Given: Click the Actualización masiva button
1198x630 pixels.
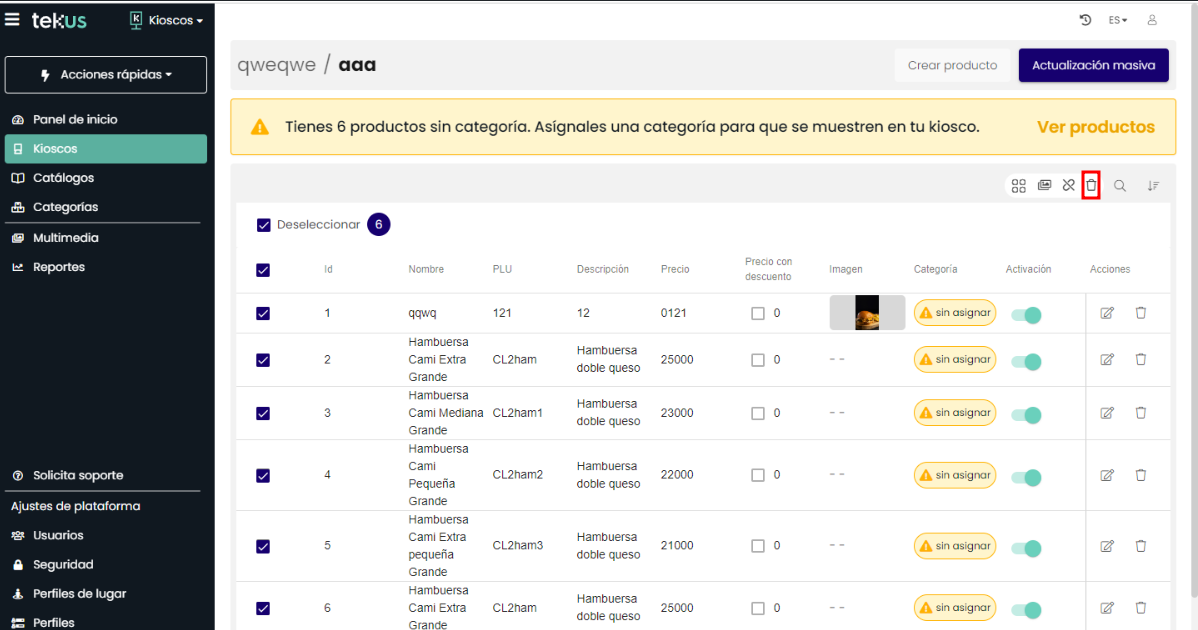Looking at the screenshot, I should [1093, 65].
